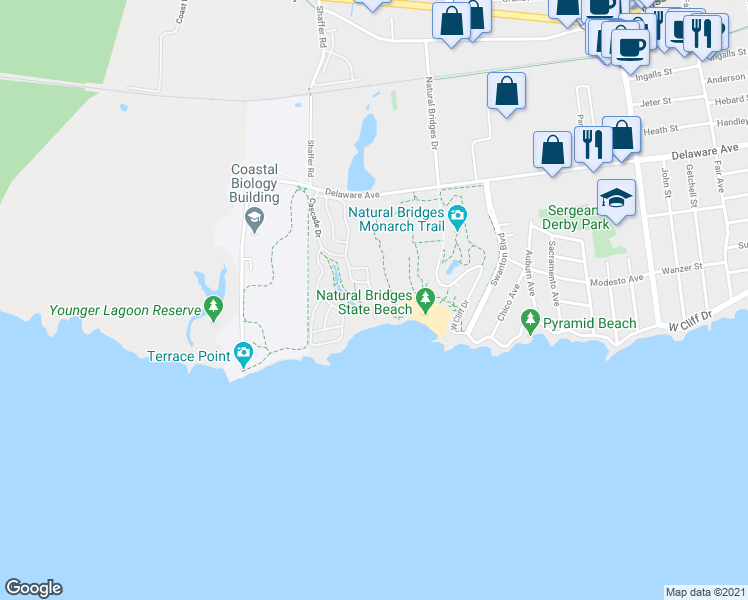Viewport: 748px width, 600px height.
Task: Click the Natural Bridges State Beach label text
Action: click(x=364, y=302)
